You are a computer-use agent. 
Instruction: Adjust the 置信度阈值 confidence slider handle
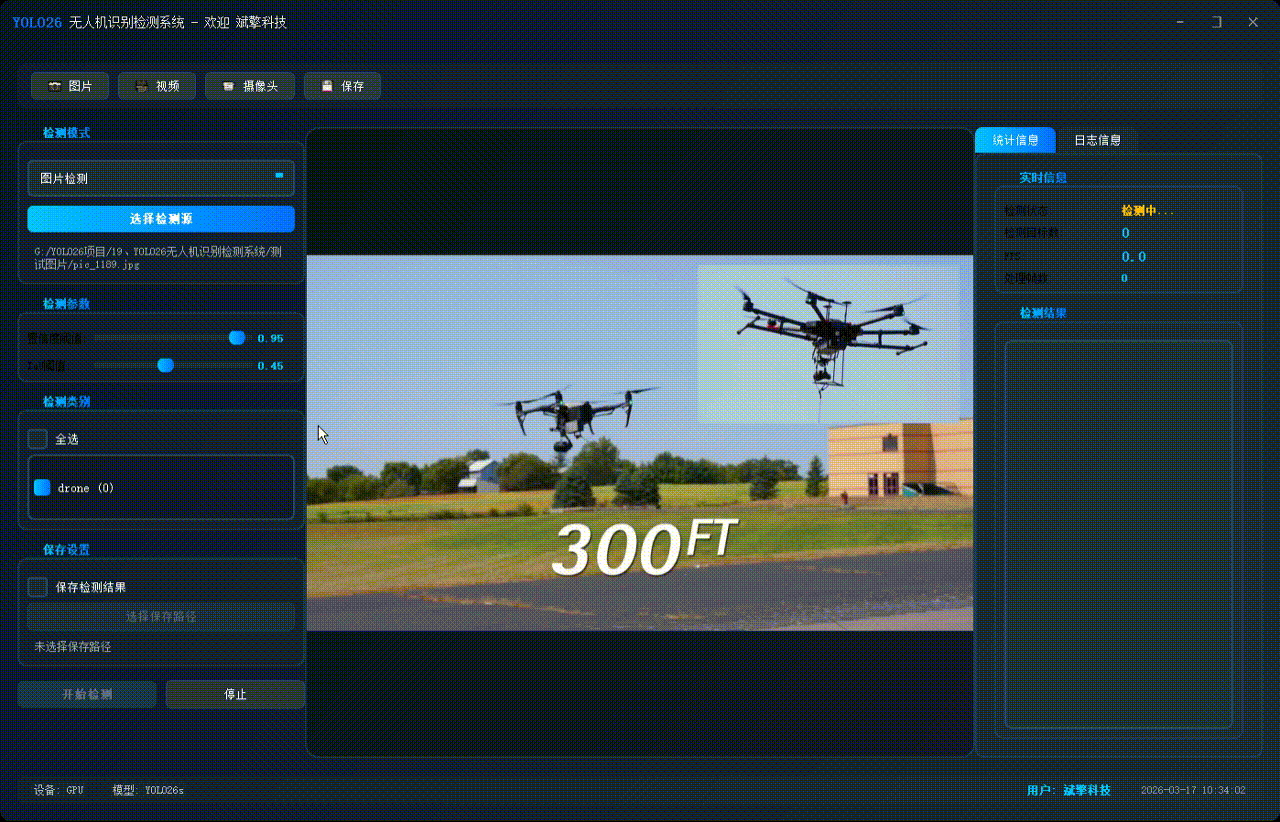[x=237, y=338]
